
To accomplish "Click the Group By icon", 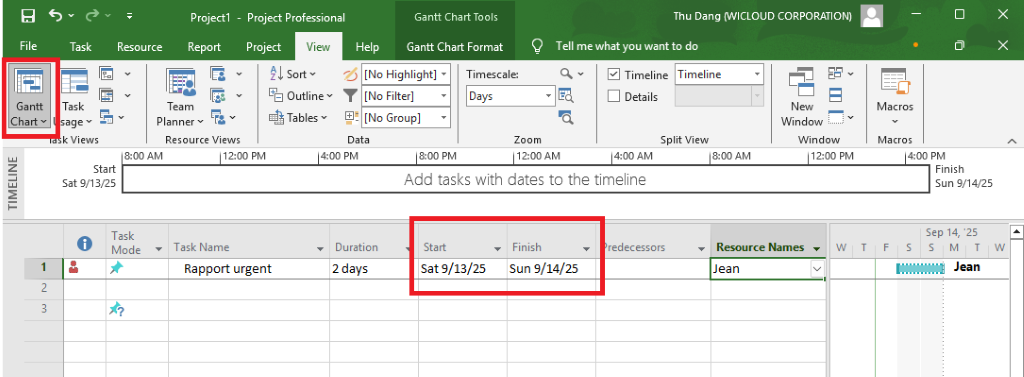I will pos(351,118).
